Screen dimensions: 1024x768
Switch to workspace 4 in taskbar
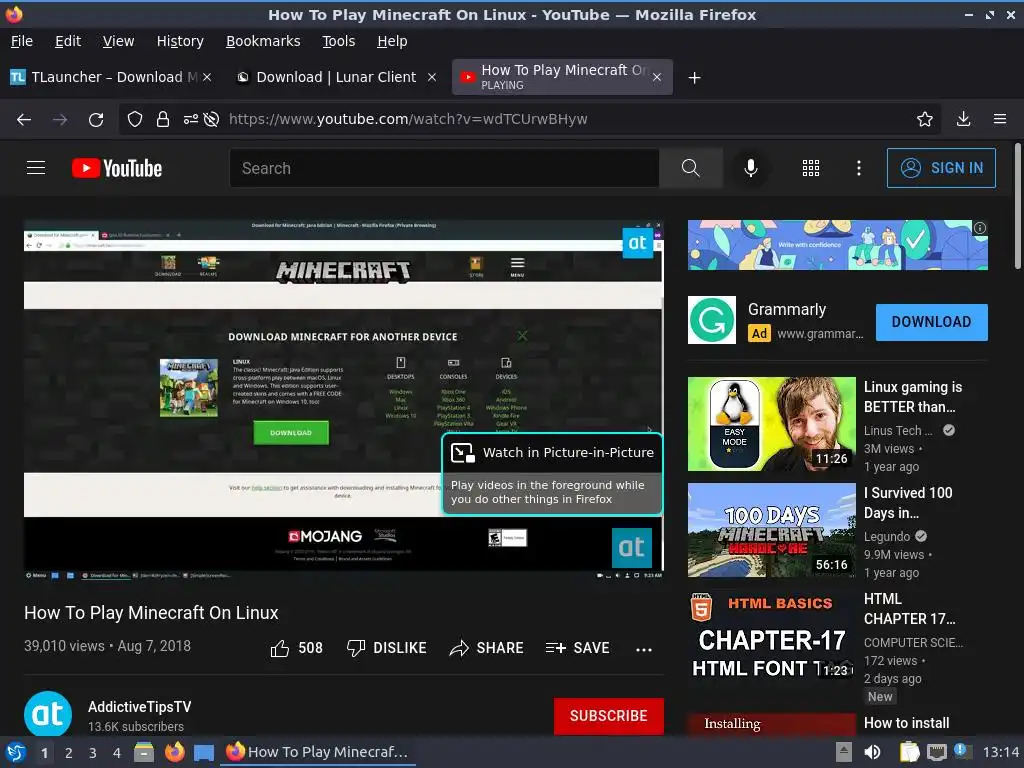117,753
